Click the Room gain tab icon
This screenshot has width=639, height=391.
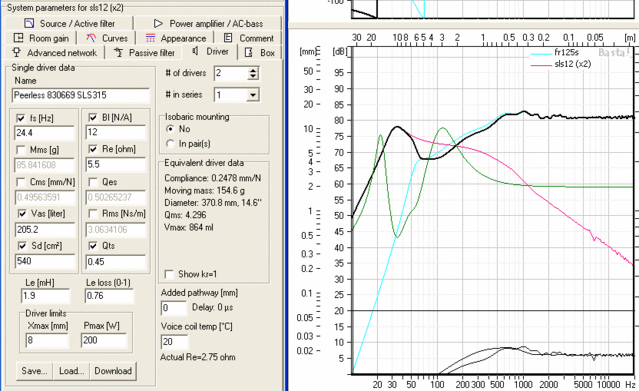(18, 38)
